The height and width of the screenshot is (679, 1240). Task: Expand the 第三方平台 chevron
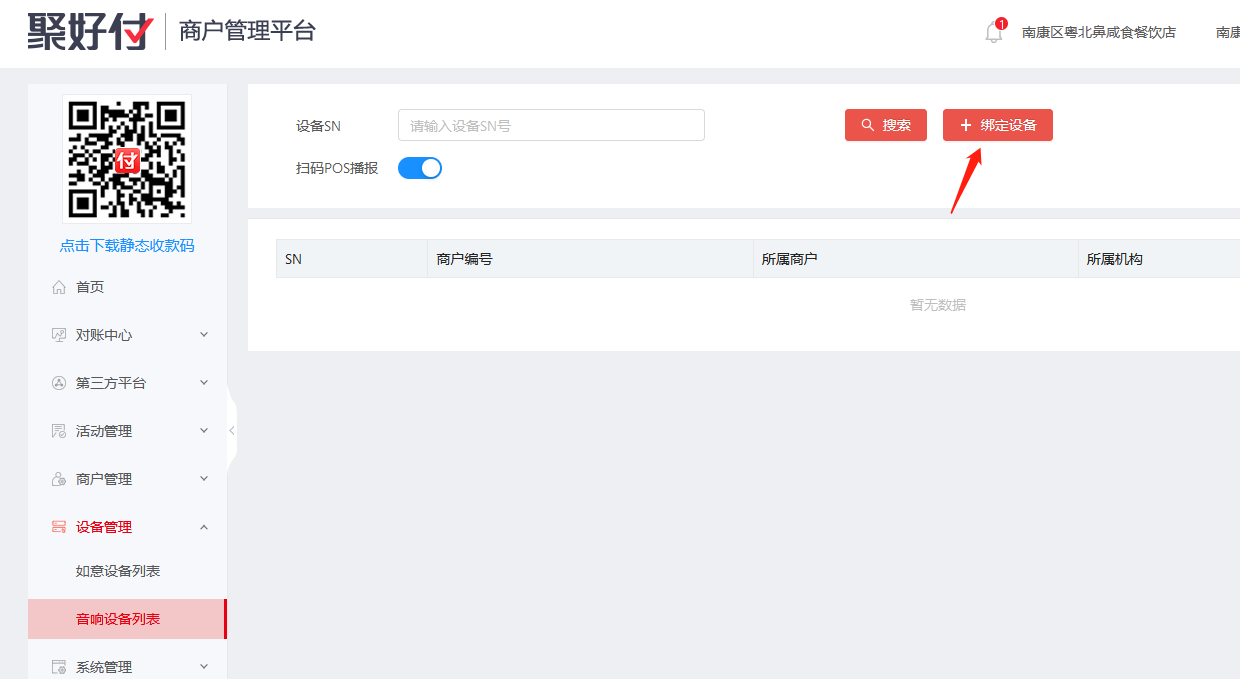[204, 383]
